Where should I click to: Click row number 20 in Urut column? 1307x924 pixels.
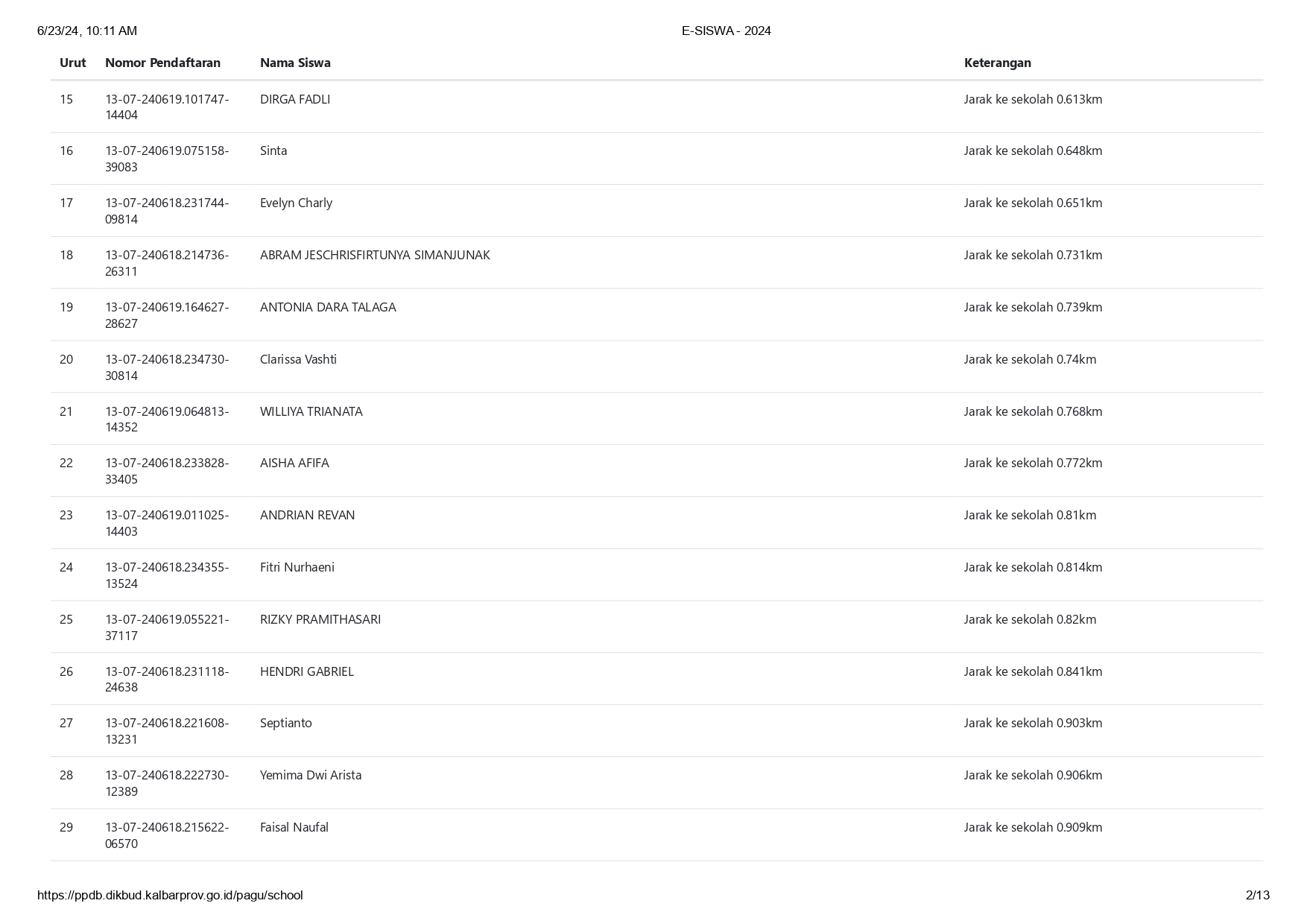(66, 359)
